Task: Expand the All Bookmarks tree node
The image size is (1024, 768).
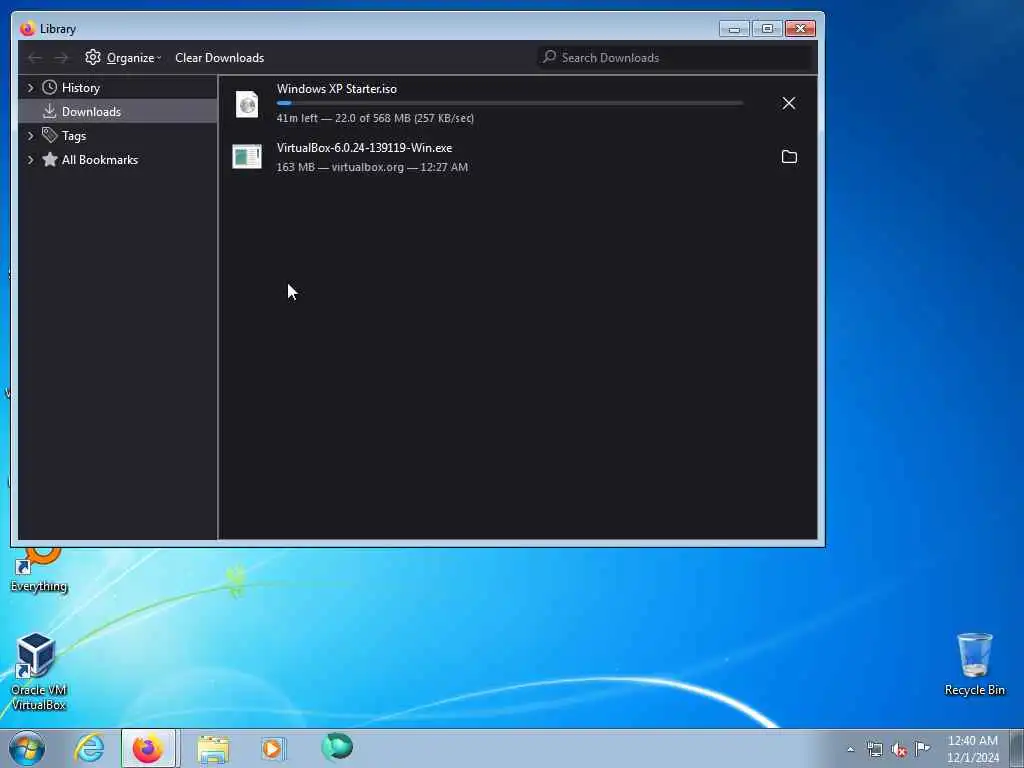Action: pos(30,160)
